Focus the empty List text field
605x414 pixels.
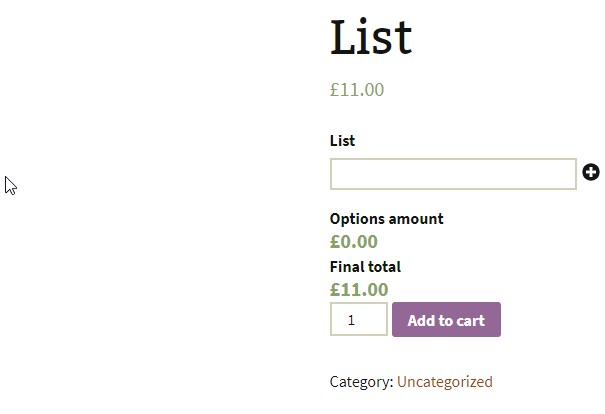[x=453, y=174]
